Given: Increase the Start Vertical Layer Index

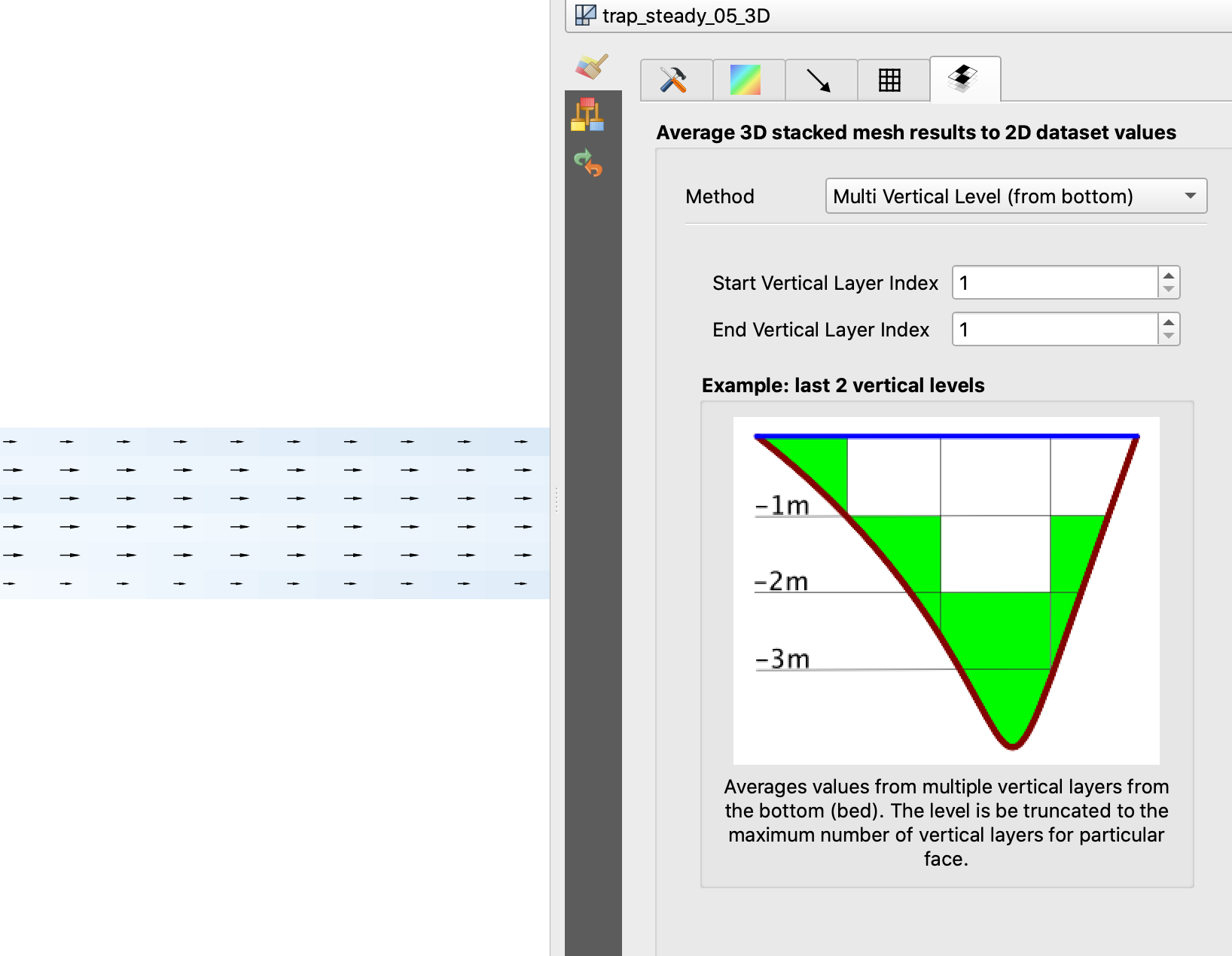Looking at the screenshot, I should tap(1168, 276).
